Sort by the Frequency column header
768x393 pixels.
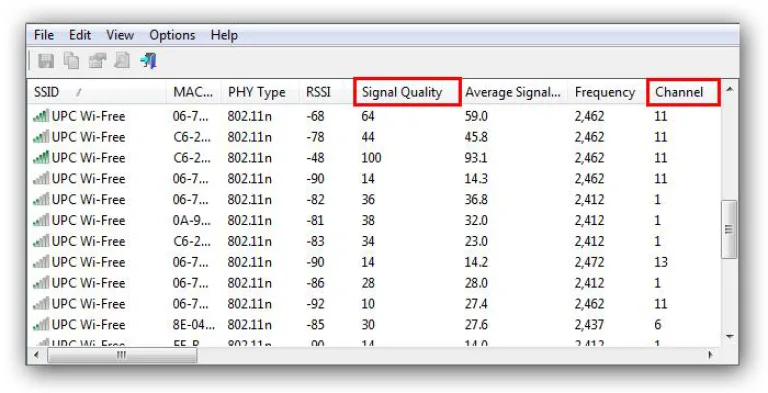607,92
